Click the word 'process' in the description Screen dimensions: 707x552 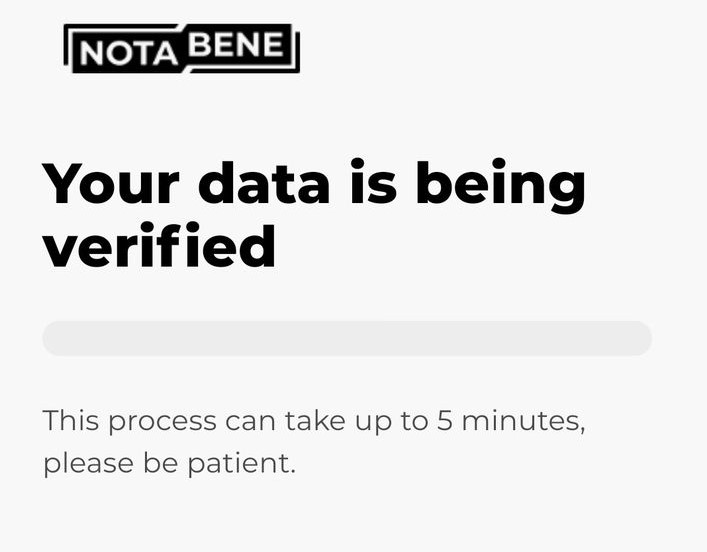point(163,423)
